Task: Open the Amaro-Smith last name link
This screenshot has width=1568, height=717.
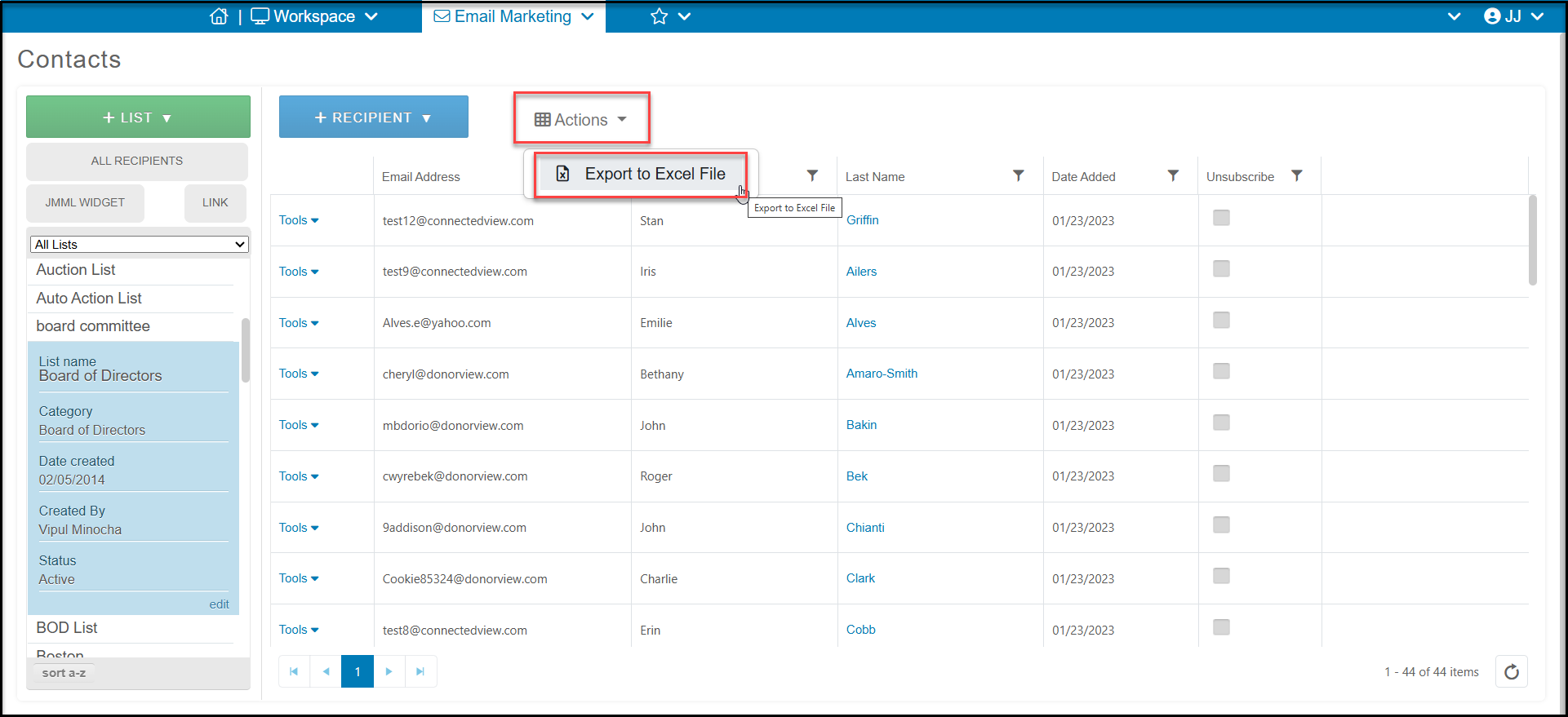Action: [x=882, y=374]
